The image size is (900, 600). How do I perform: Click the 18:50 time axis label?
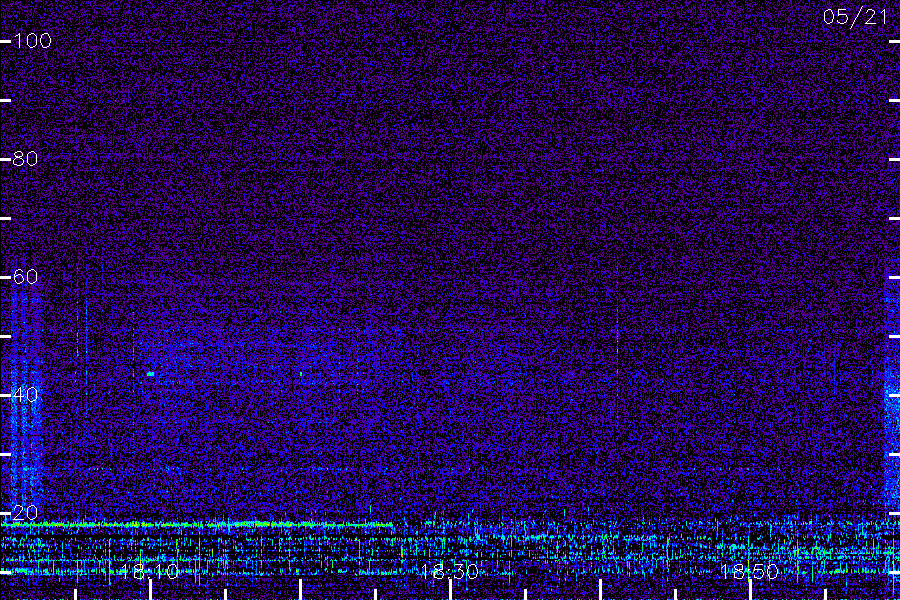[750, 572]
